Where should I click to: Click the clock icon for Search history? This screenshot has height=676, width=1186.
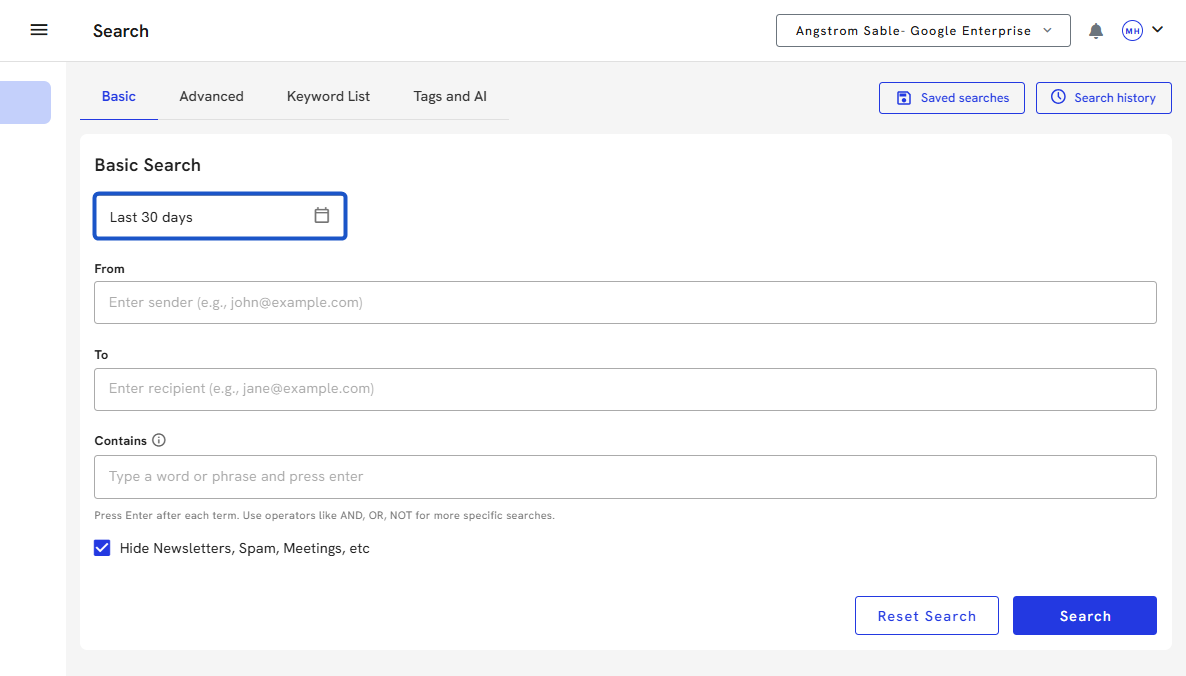[x=1058, y=97]
